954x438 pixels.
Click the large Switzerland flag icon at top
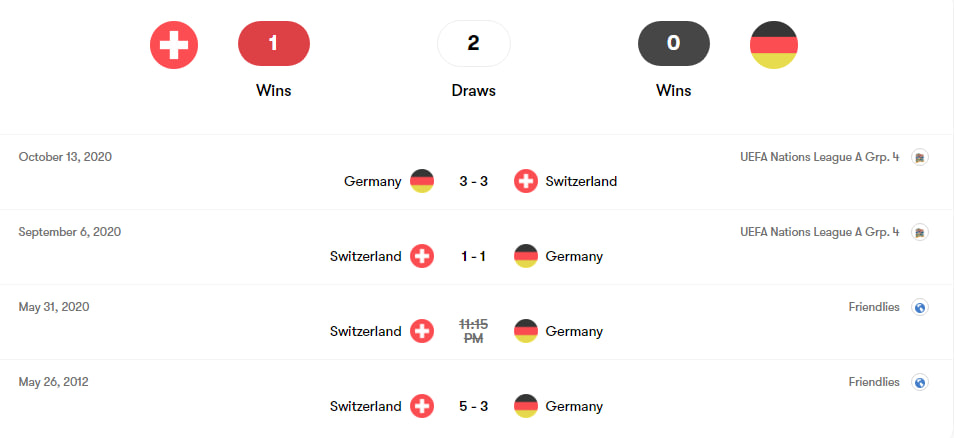point(174,45)
